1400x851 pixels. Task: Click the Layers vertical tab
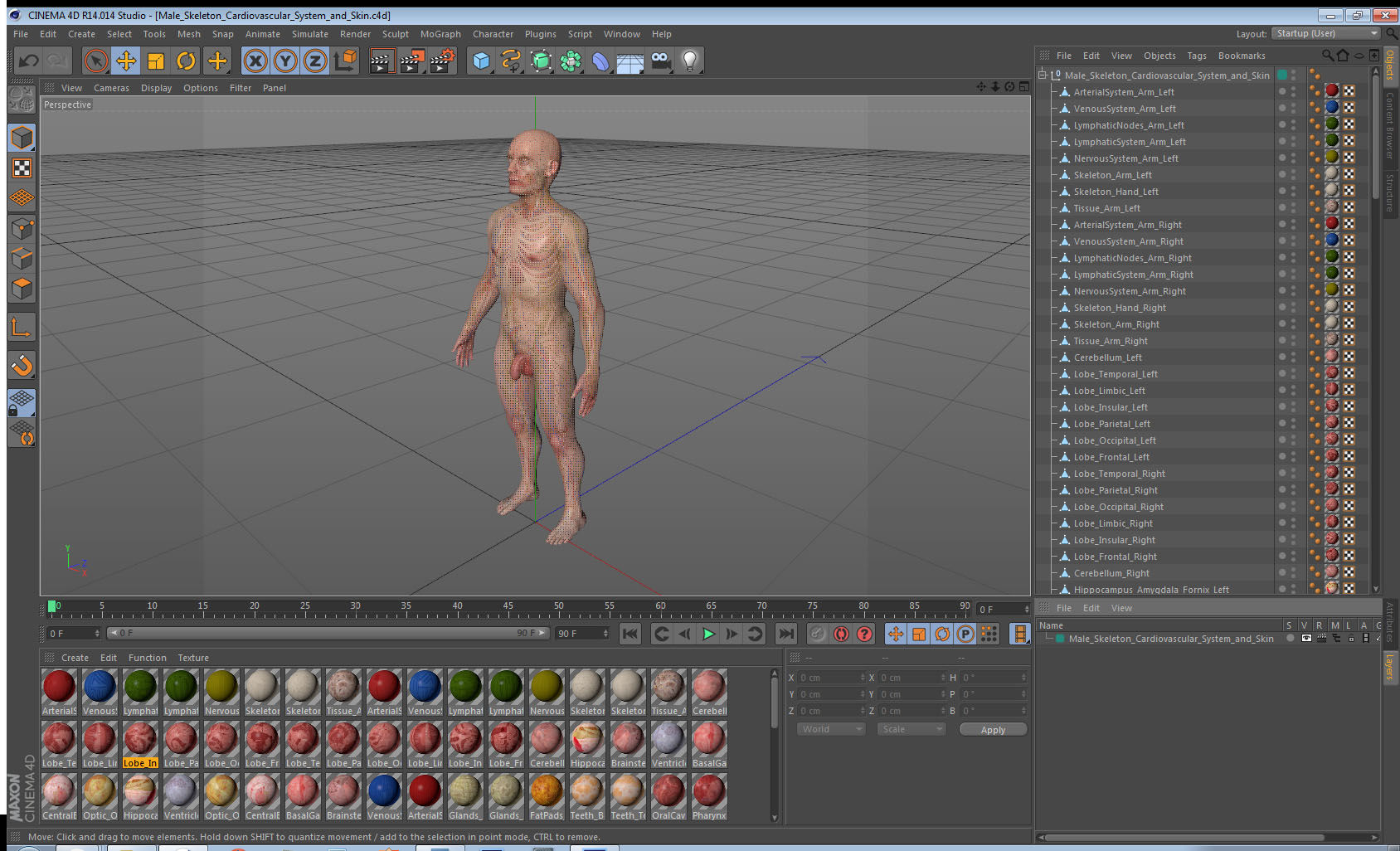point(1389,667)
